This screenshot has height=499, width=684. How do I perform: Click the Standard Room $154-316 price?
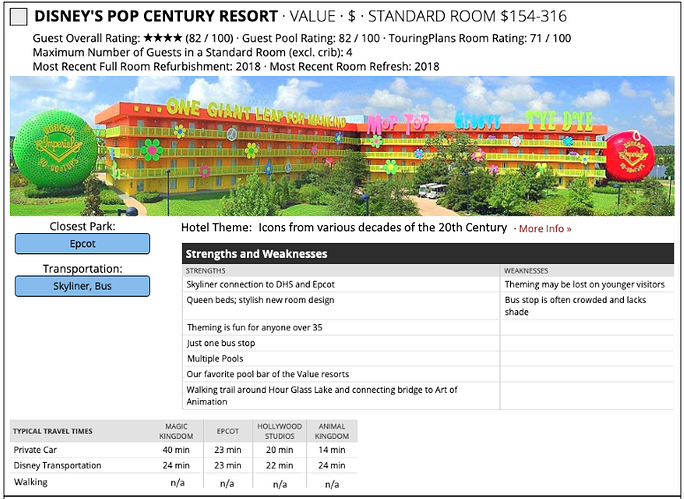coord(468,16)
